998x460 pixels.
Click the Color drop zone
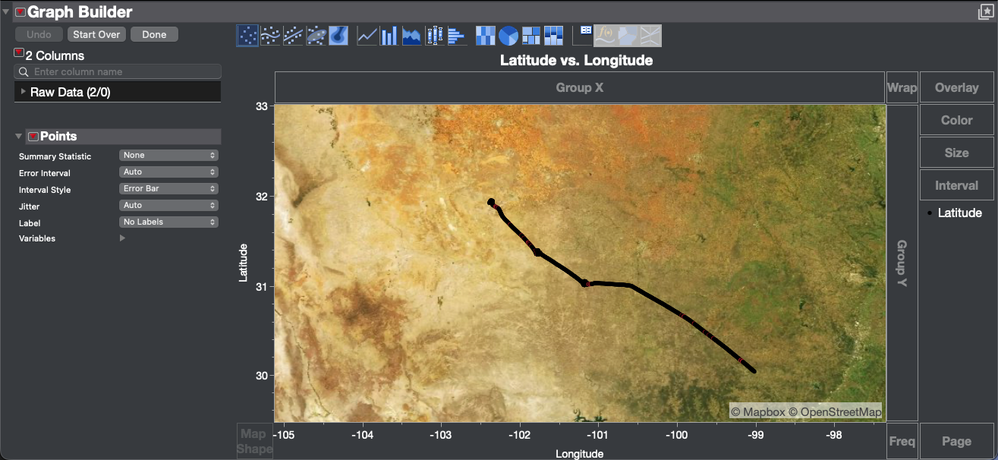(x=957, y=120)
